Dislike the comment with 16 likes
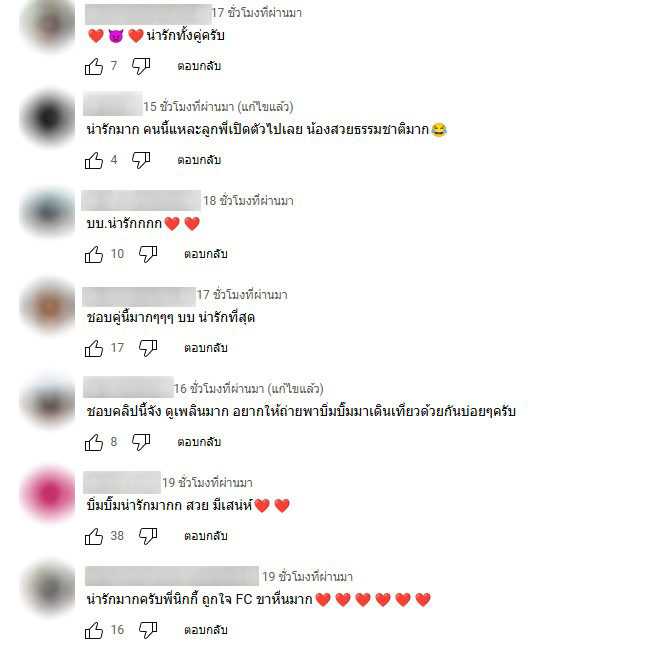The height and width of the screenshot is (655, 664). [x=148, y=630]
